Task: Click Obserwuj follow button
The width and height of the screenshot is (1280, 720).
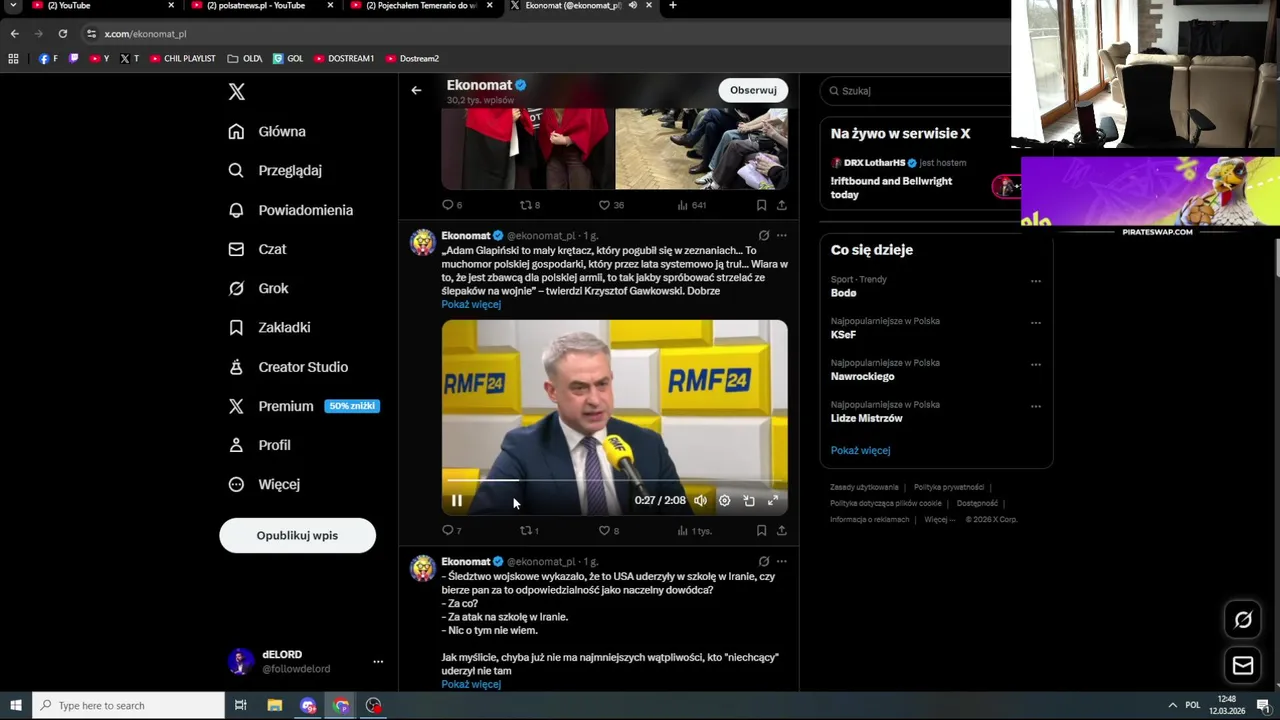Action: coord(753,90)
